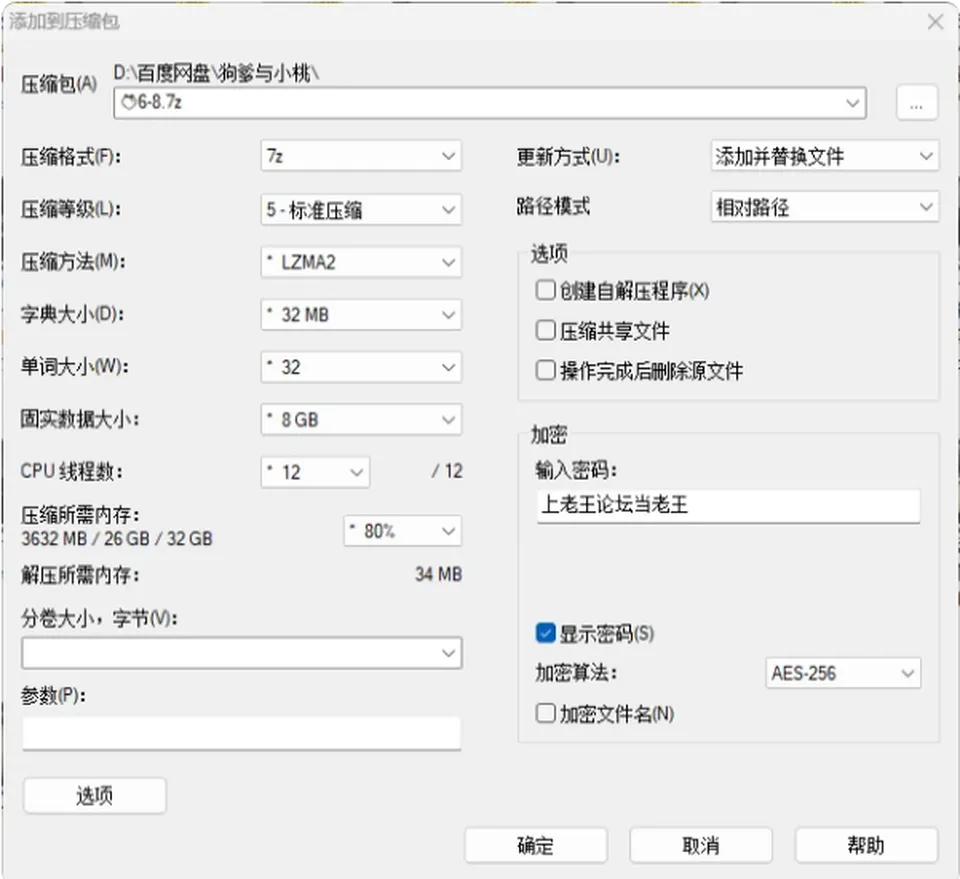Screen dimensions: 960x879
Task: Enable 加密文件名 checkbox
Action: coord(545,713)
